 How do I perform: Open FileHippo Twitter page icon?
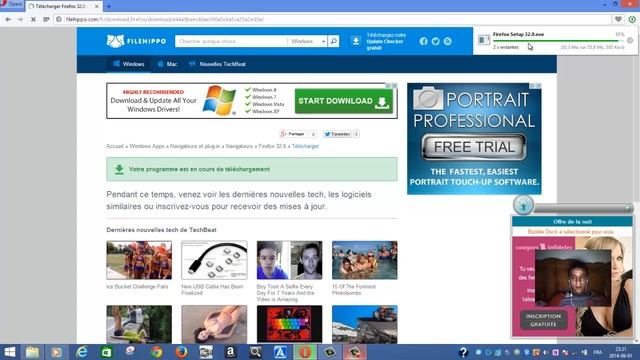pos(436,41)
